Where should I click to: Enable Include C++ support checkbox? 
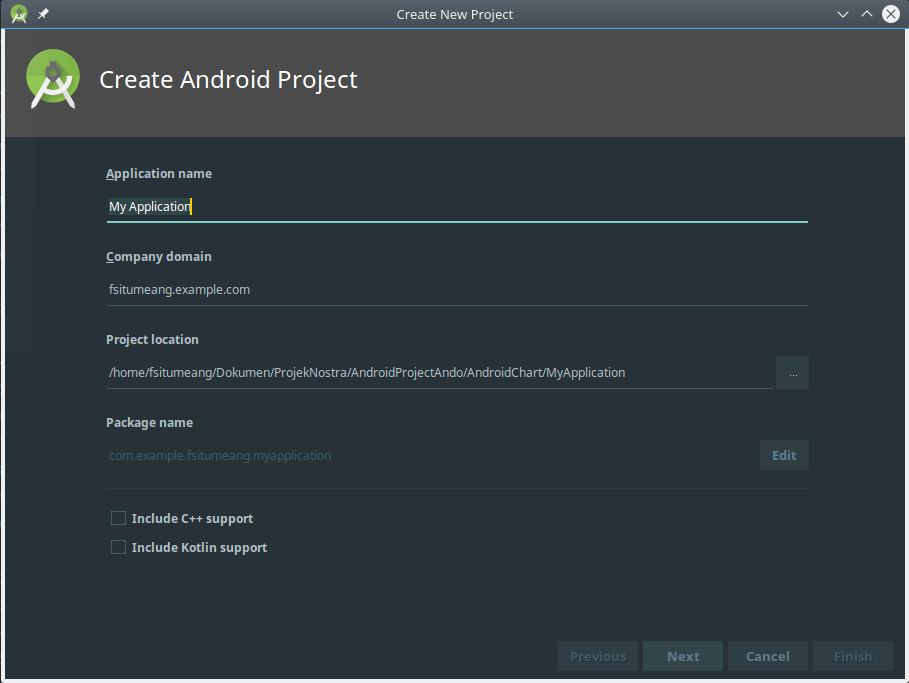(119, 518)
